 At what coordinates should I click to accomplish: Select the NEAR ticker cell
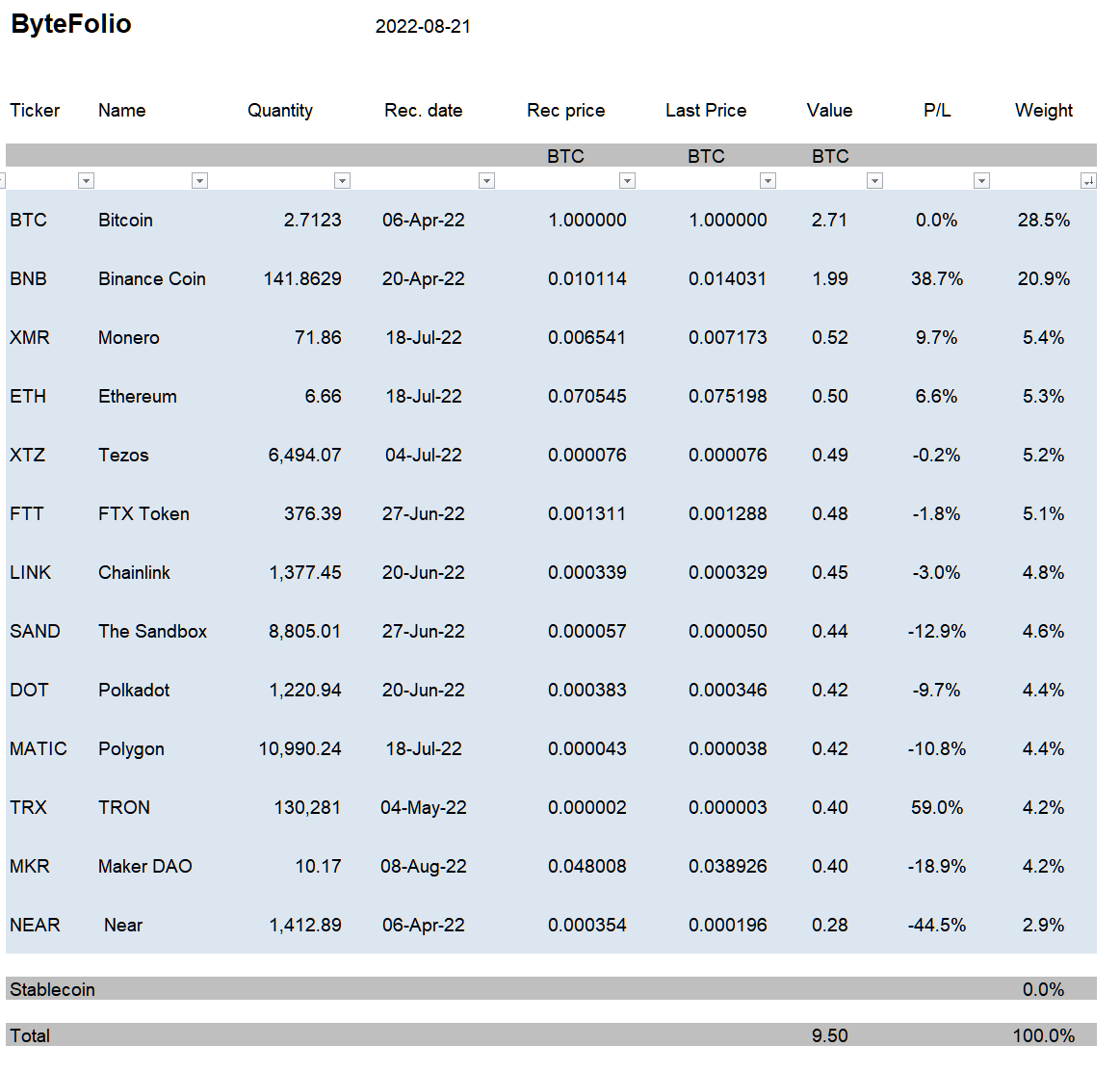tap(35, 925)
